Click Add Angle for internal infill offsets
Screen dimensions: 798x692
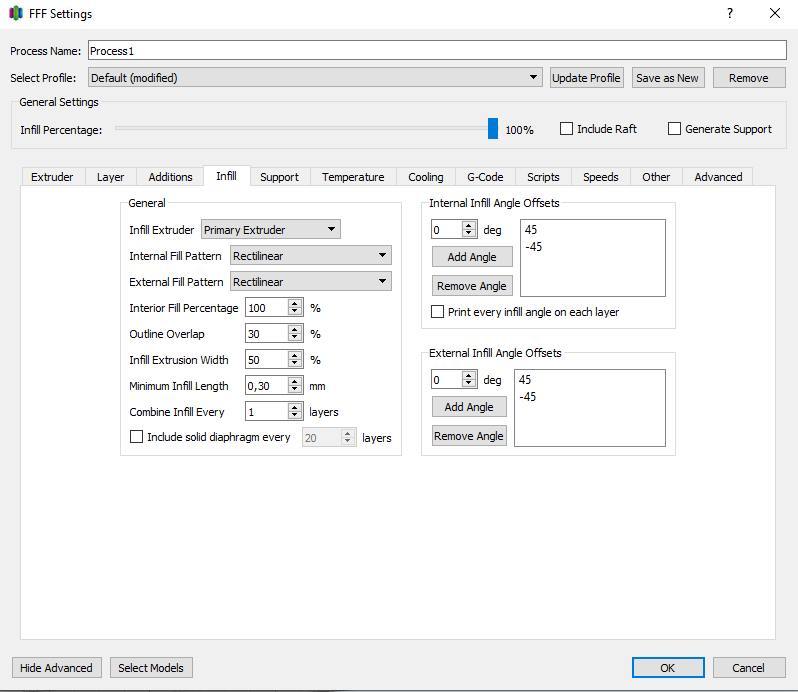(471, 257)
